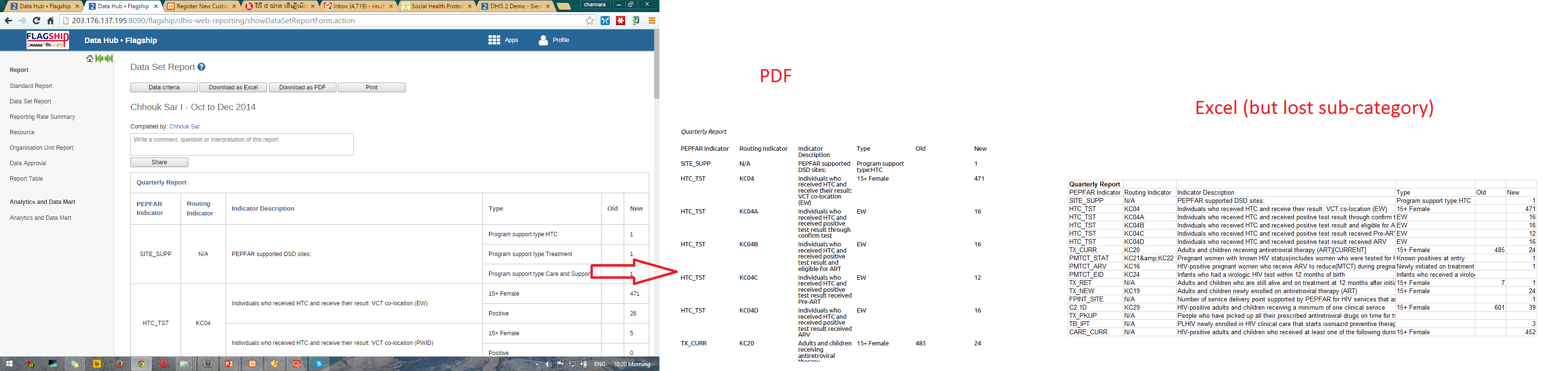Reload the page in the browser

[37, 21]
